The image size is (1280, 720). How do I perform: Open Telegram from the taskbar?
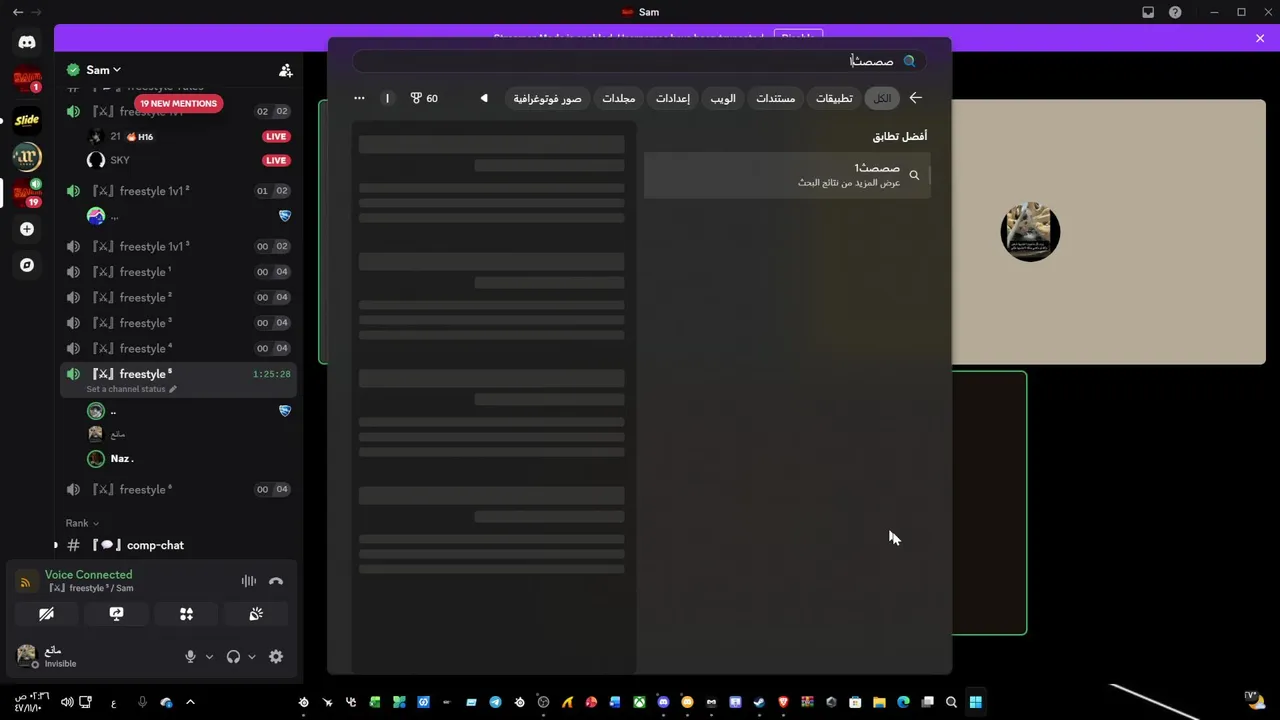[x=495, y=702]
